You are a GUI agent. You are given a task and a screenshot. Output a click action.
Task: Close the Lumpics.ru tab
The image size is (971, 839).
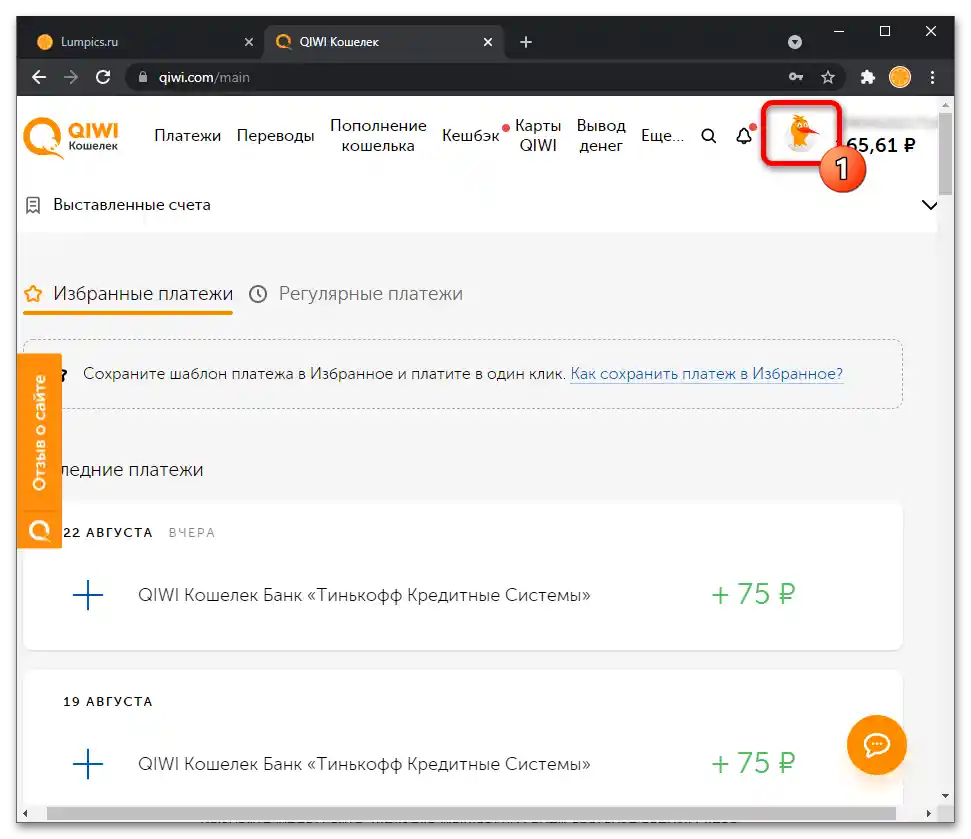pyautogui.click(x=249, y=42)
